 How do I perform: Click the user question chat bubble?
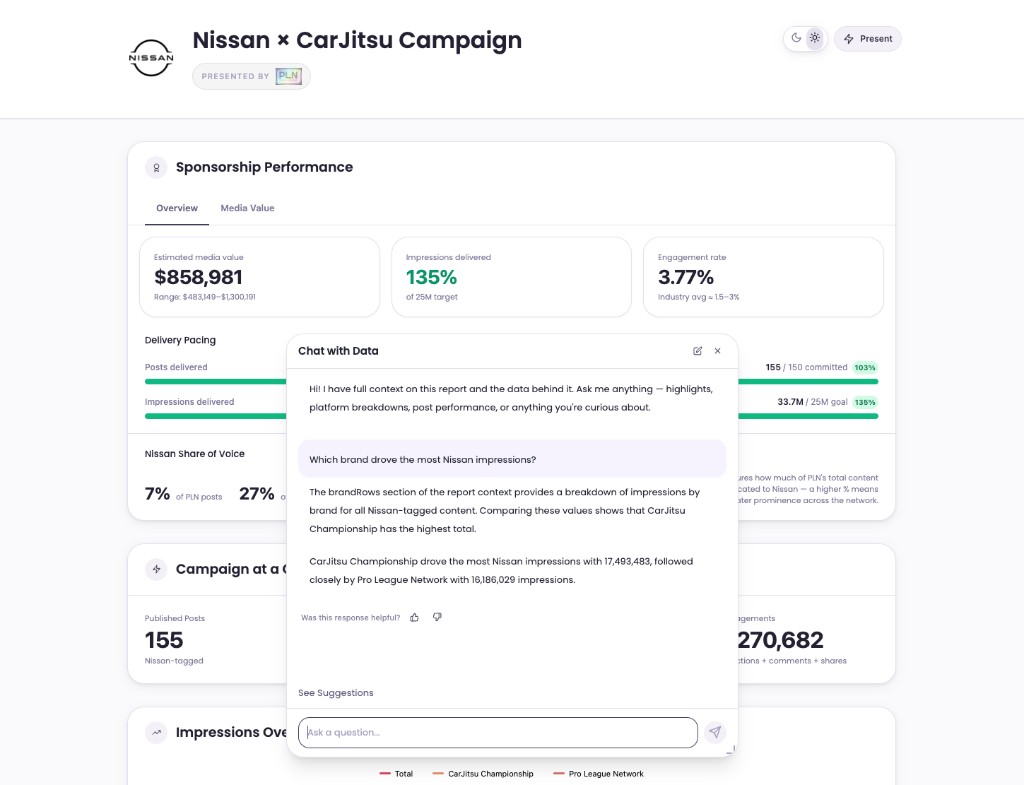coord(512,459)
